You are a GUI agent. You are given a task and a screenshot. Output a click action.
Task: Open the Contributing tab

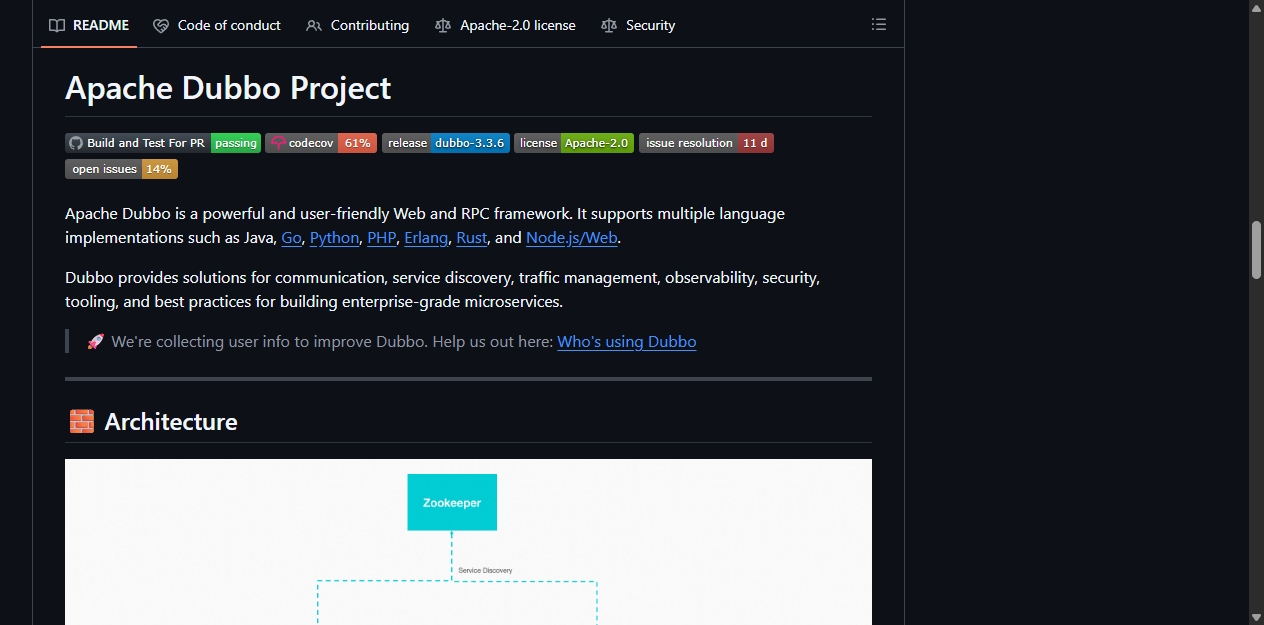click(358, 25)
